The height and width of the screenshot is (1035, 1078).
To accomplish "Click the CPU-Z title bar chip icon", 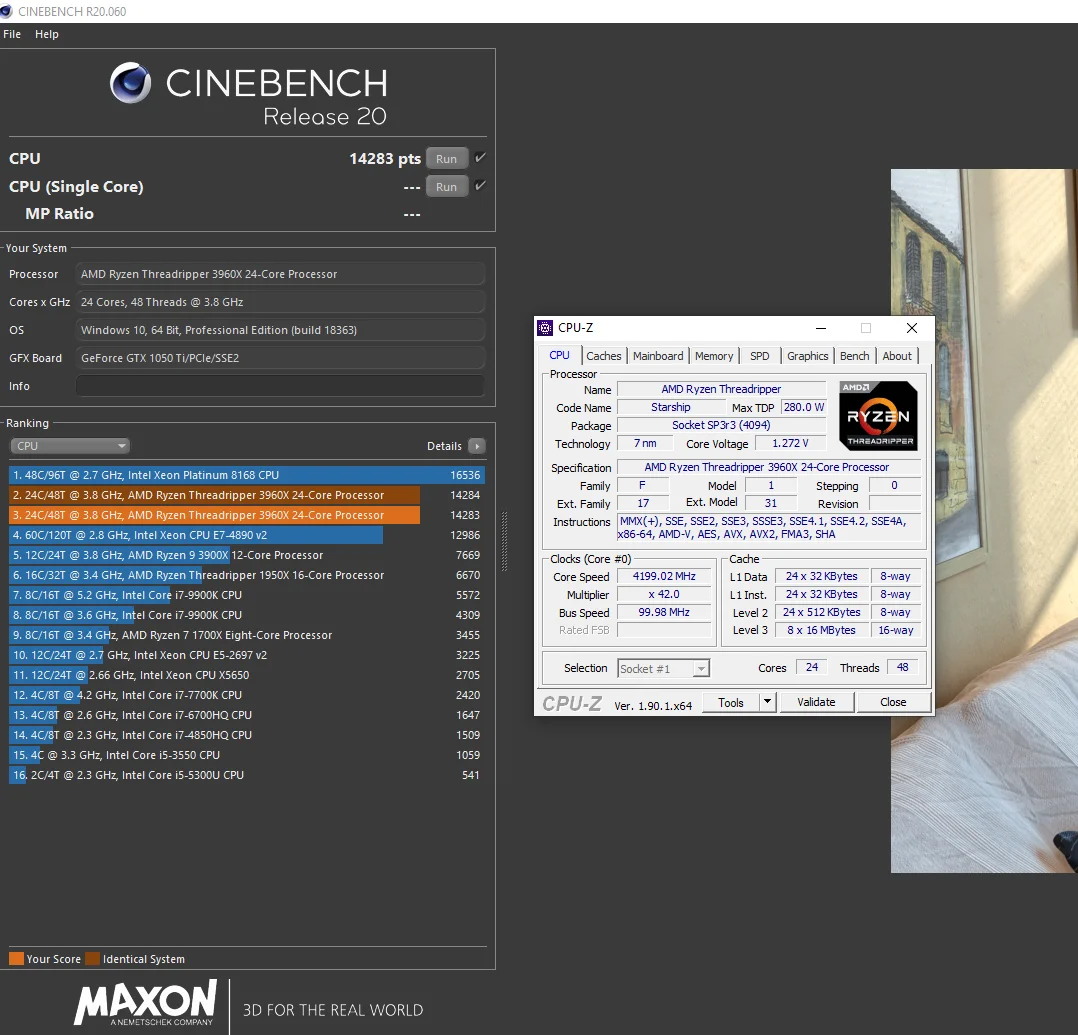I will [x=545, y=328].
